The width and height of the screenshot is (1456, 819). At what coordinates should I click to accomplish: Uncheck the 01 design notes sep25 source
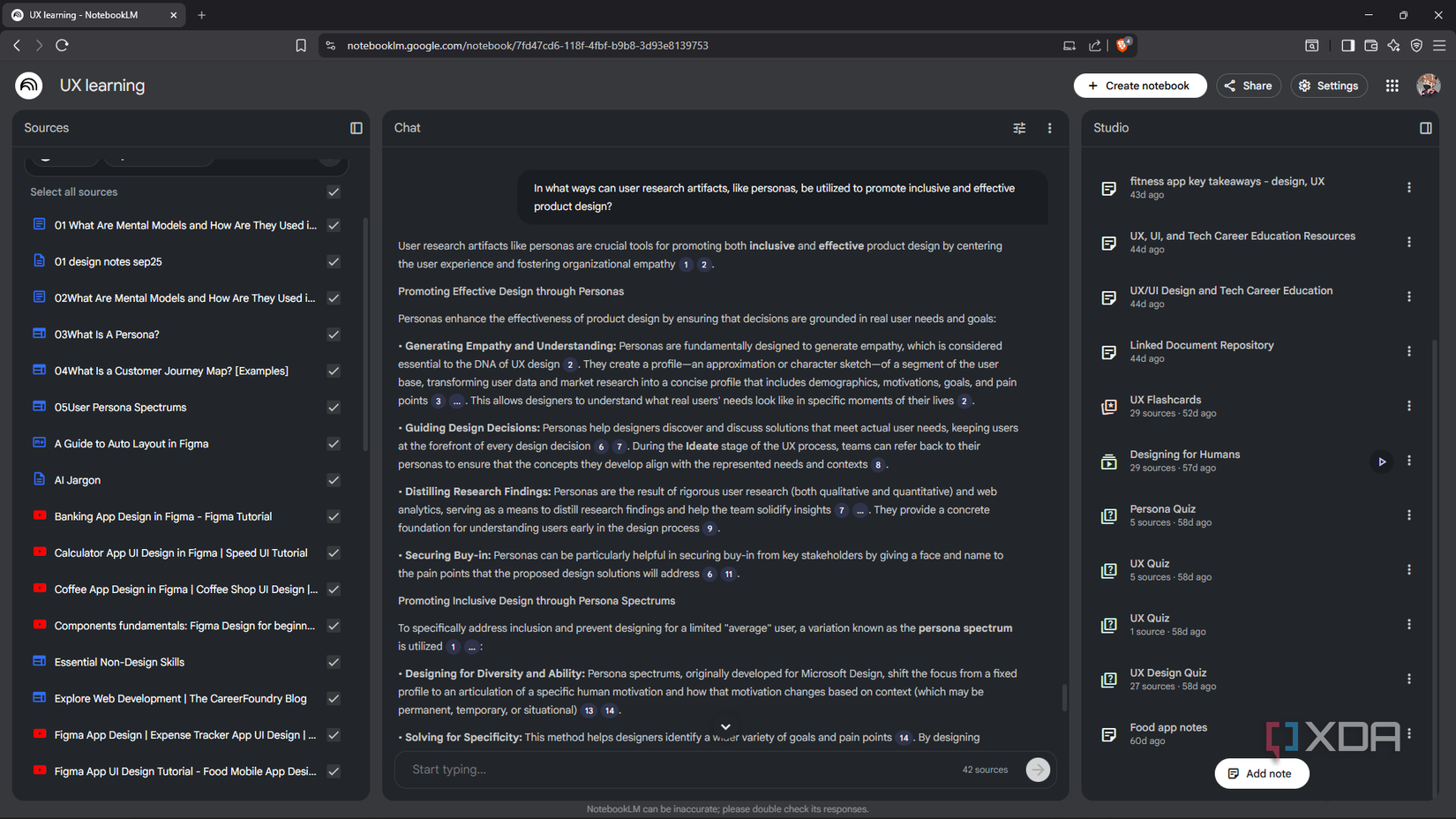(334, 261)
